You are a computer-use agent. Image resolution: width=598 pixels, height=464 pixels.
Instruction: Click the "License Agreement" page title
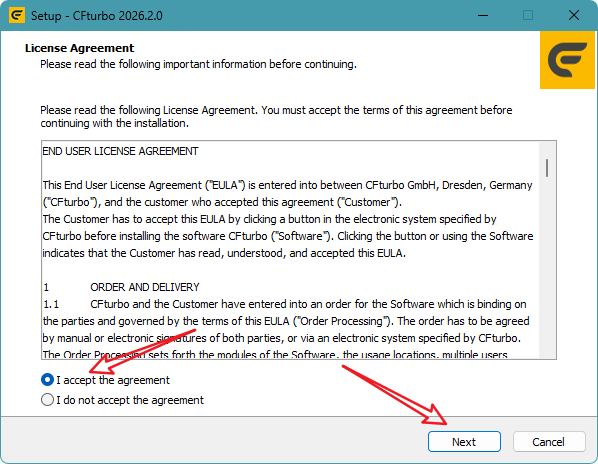[79, 48]
